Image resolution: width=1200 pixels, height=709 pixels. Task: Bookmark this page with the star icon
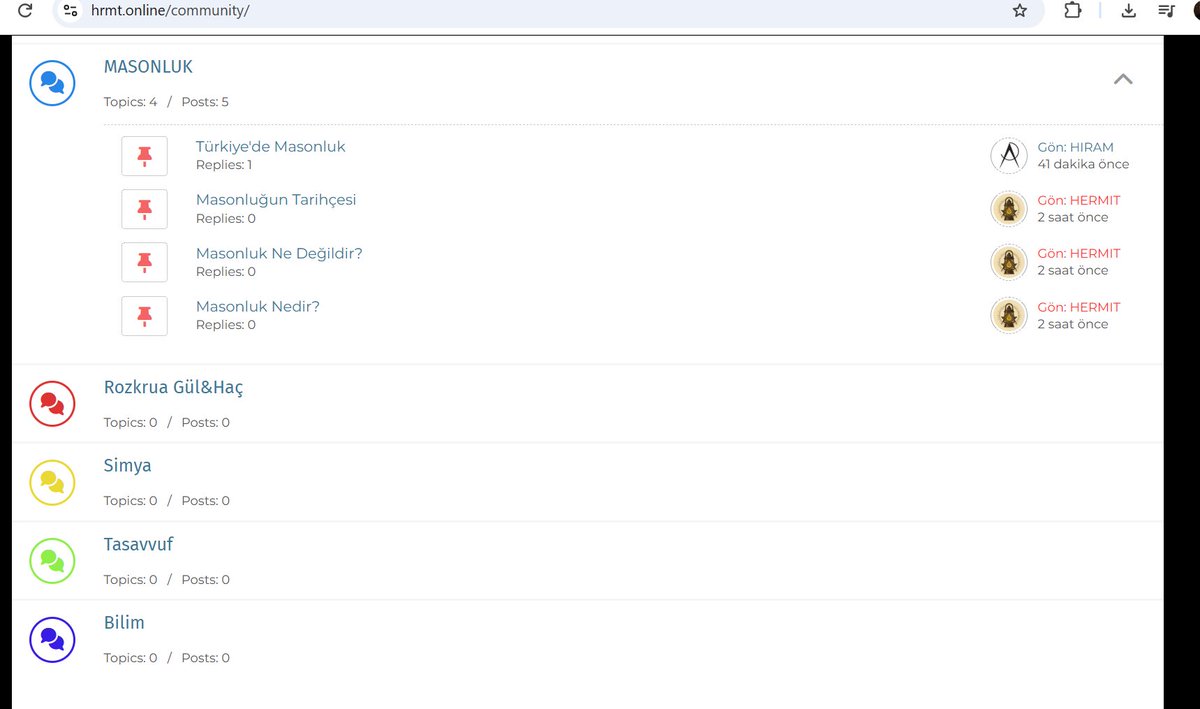tap(1020, 11)
